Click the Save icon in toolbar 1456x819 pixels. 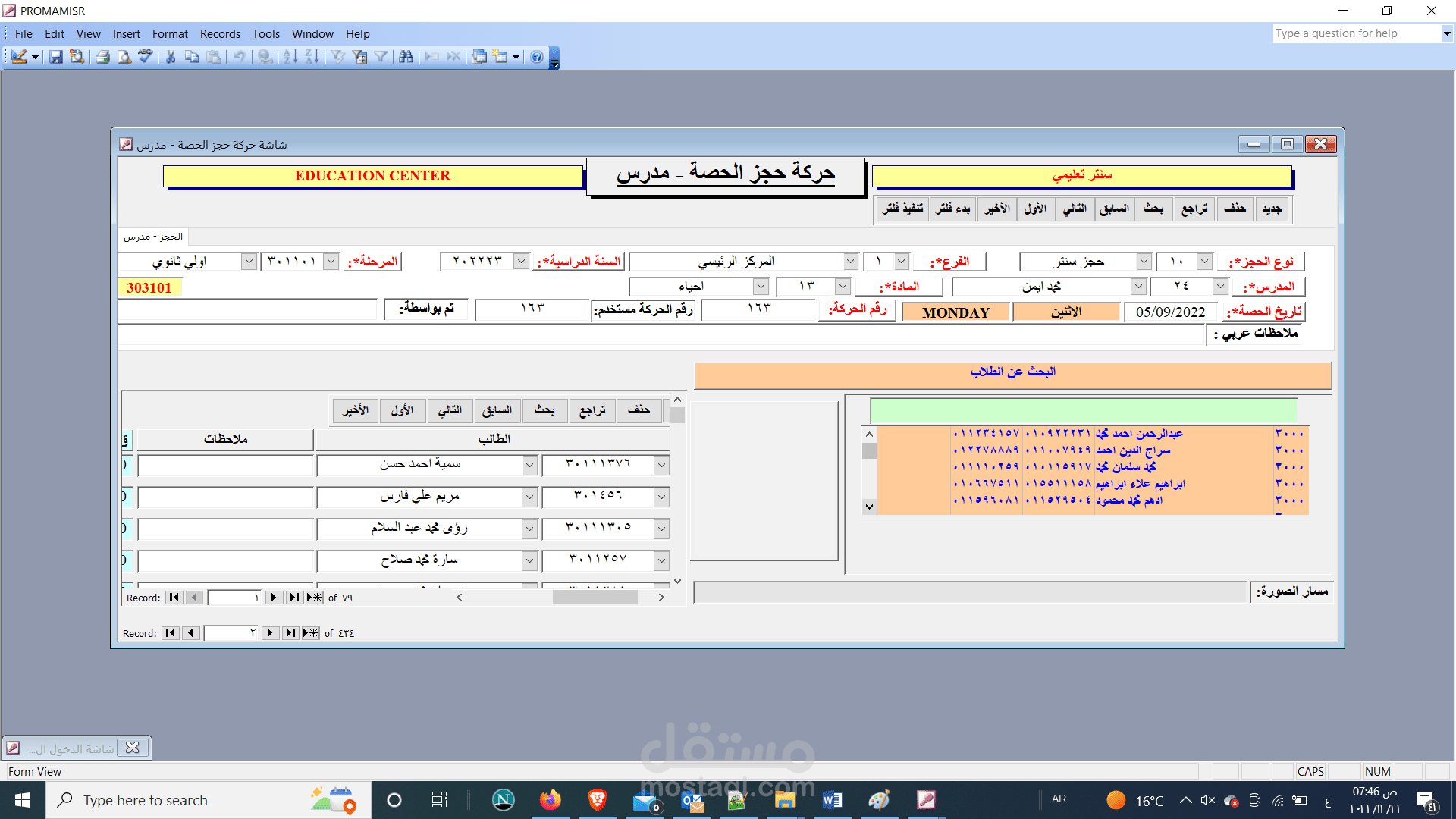coord(56,57)
